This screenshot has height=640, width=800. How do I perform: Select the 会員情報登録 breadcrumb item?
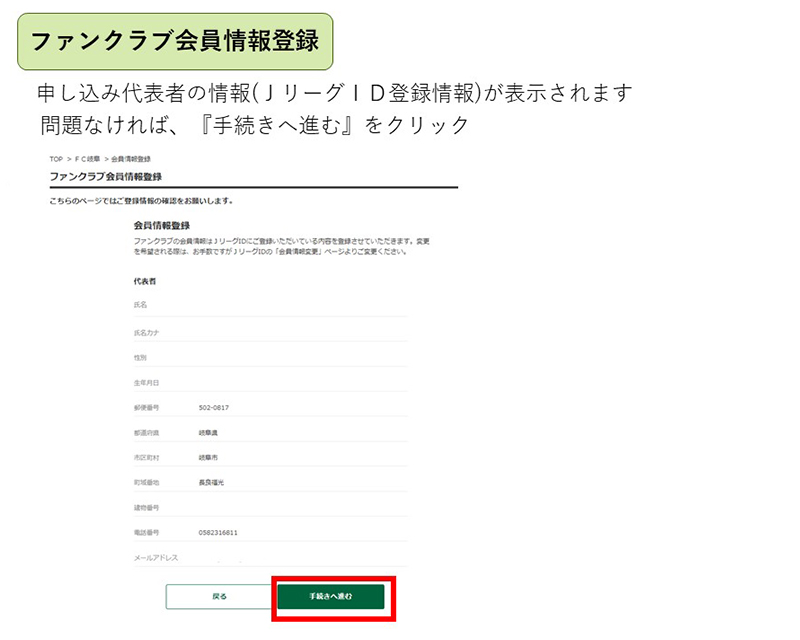point(131,160)
